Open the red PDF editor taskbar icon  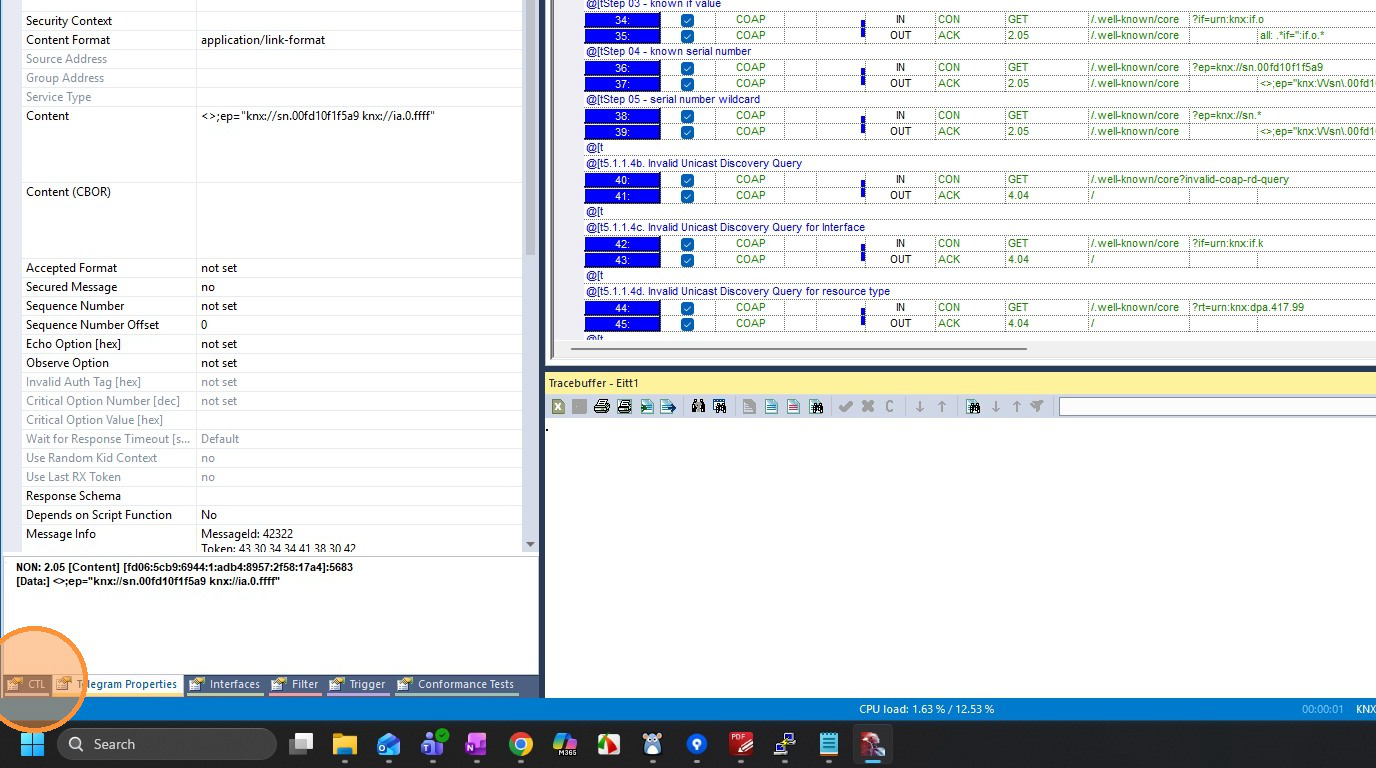coord(741,744)
